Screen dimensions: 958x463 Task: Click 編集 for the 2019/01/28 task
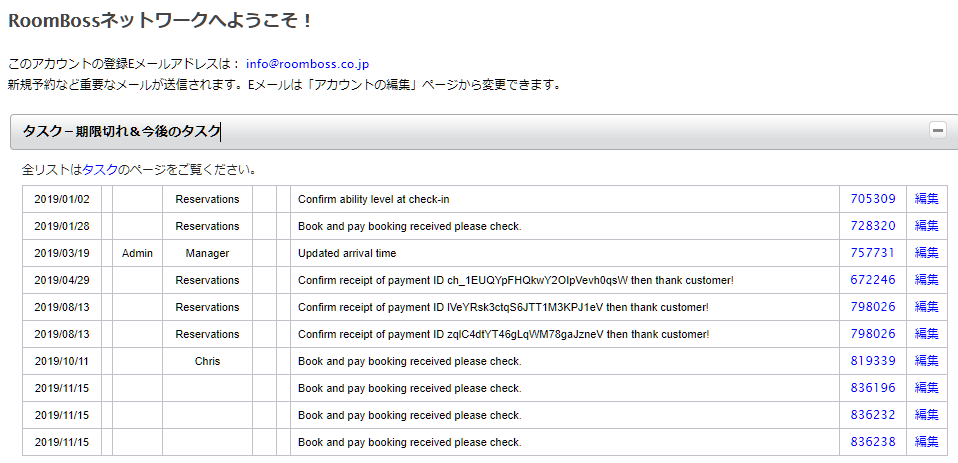926,226
